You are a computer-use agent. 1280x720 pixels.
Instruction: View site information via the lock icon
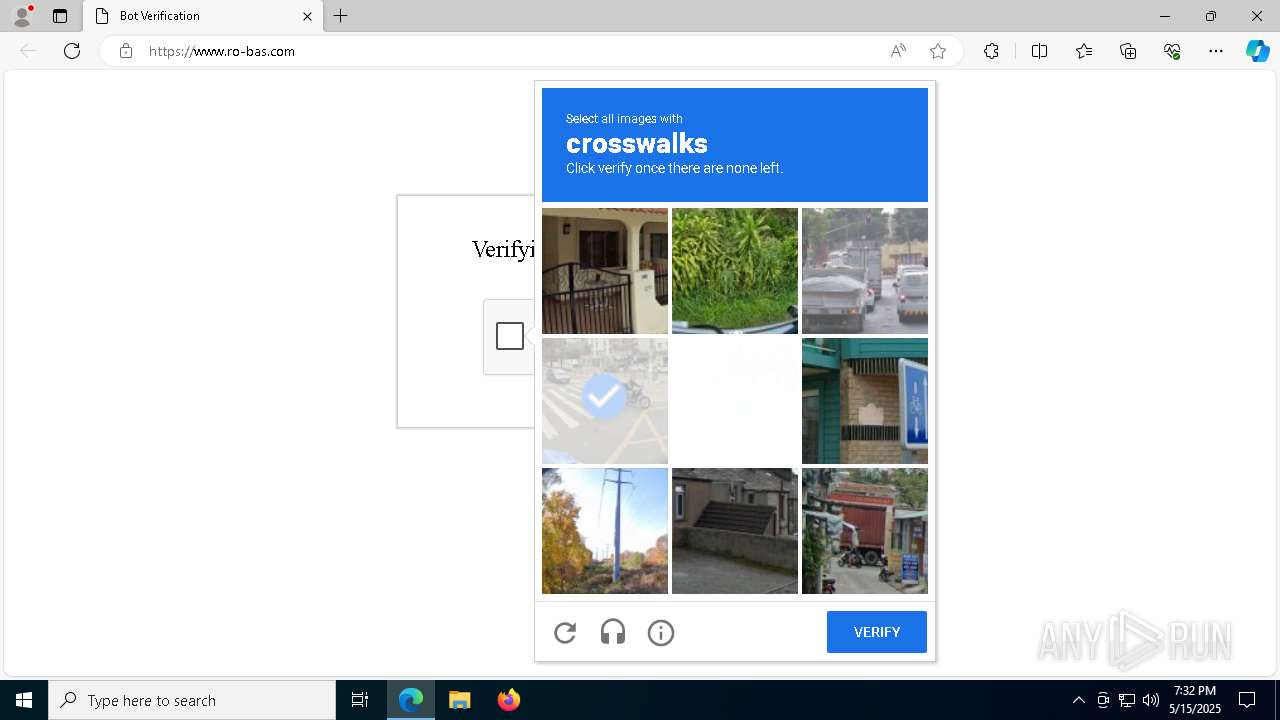(126, 51)
